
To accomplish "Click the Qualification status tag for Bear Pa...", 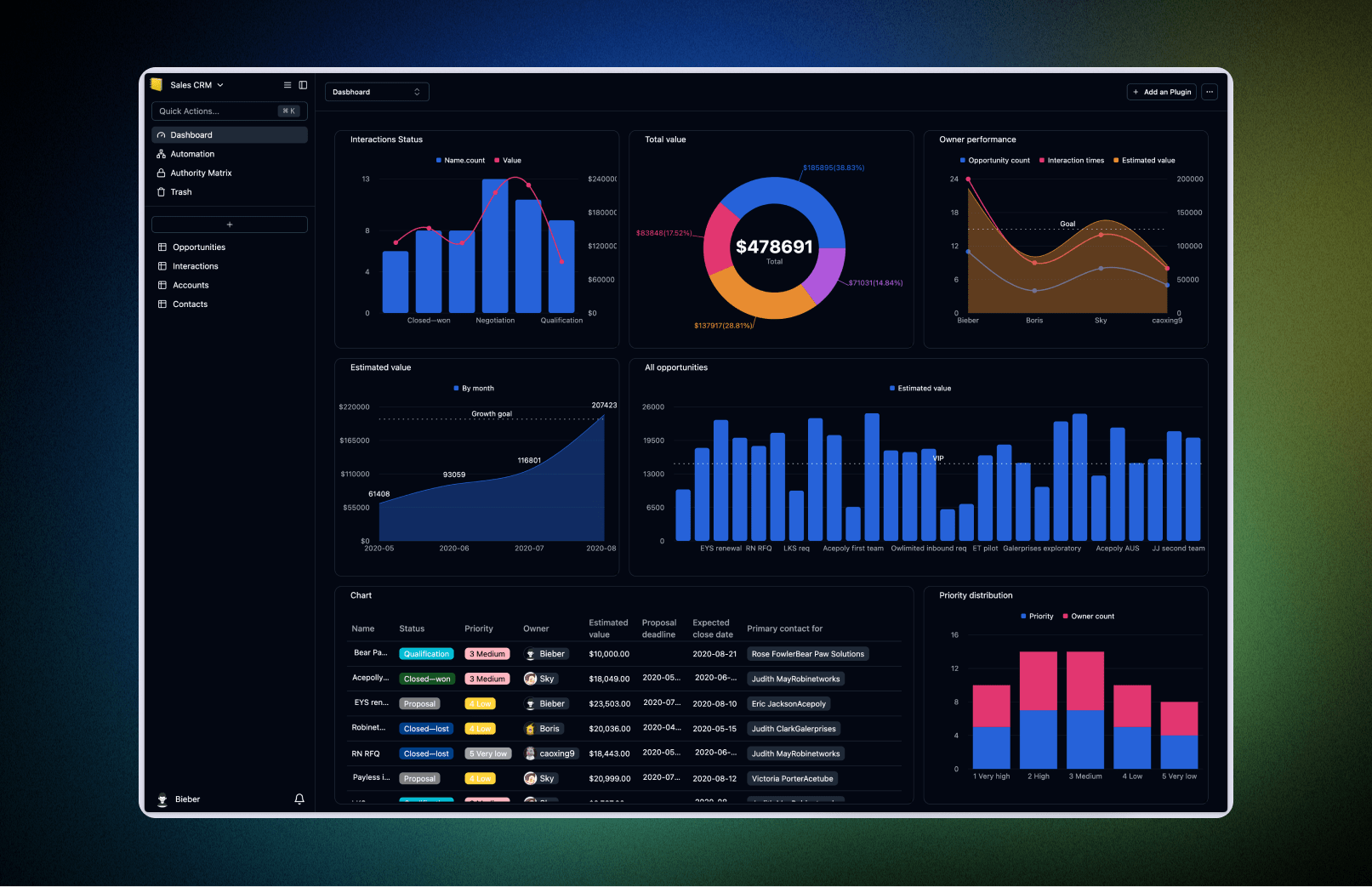I will (426, 654).
